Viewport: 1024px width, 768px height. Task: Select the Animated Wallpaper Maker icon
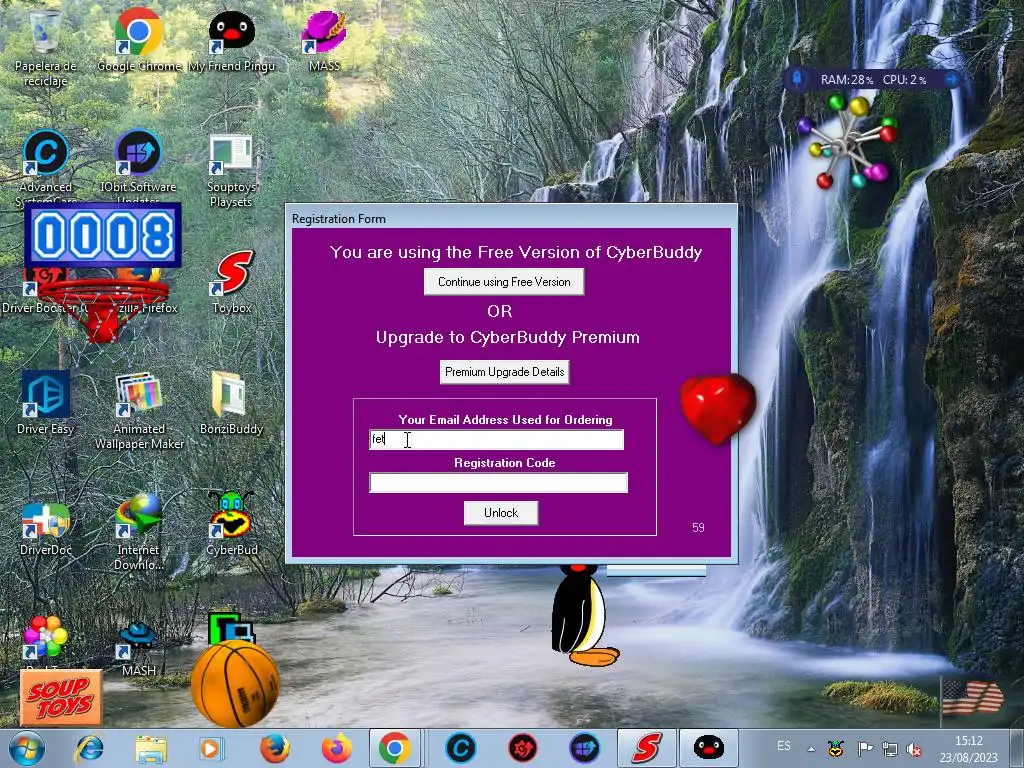pyautogui.click(x=139, y=410)
